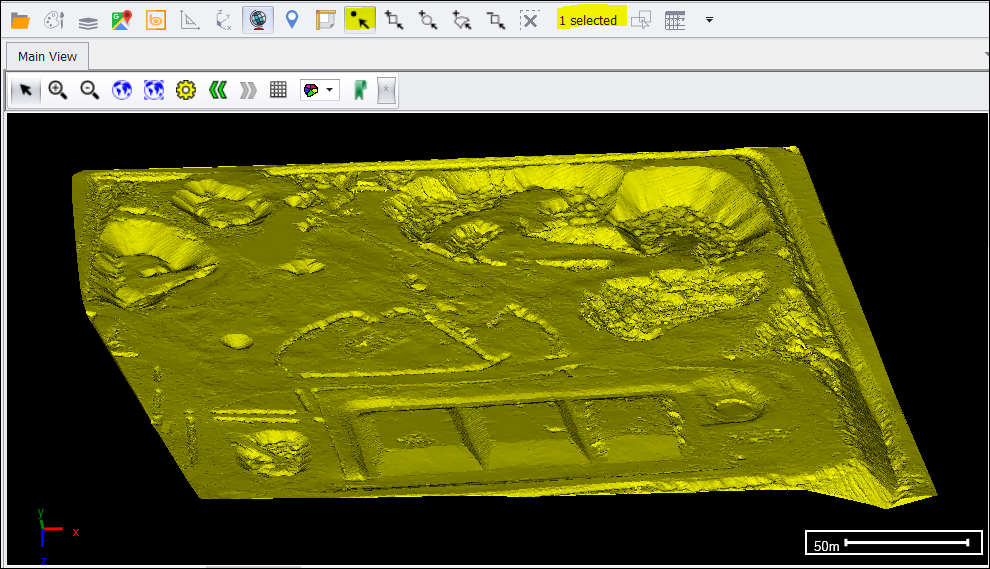The image size is (990, 569).
Task: Select the angle measurement tool
Action: [190, 20]
